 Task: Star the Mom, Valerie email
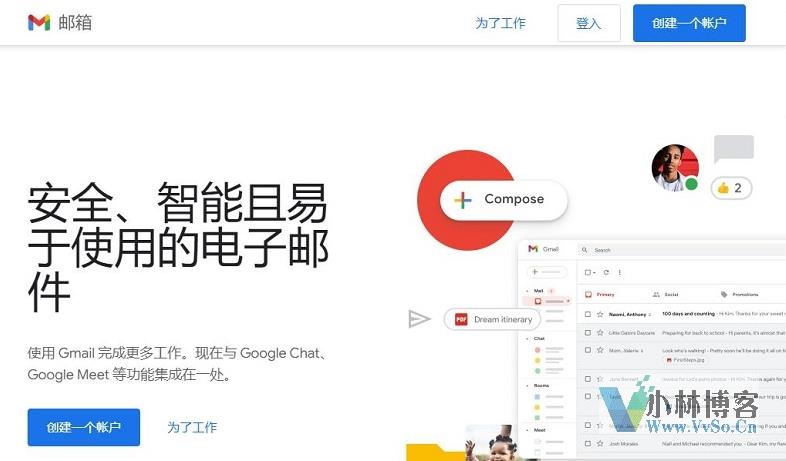pyautogui.click(x=600, y=350)
